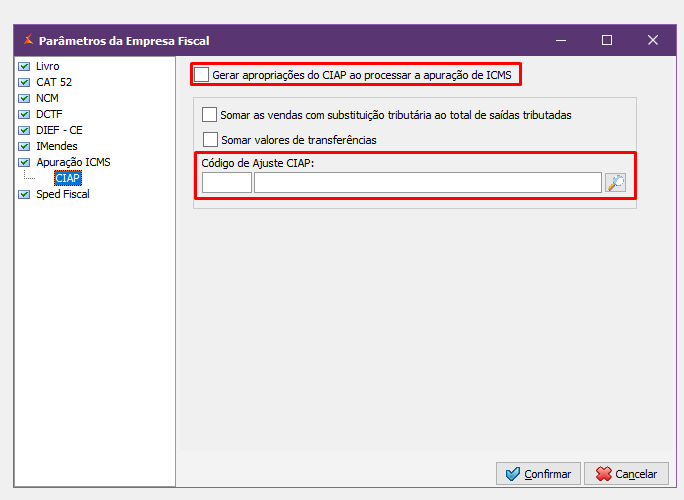
Task: Minimize the parameters window
Action: (x=561, y=41)
